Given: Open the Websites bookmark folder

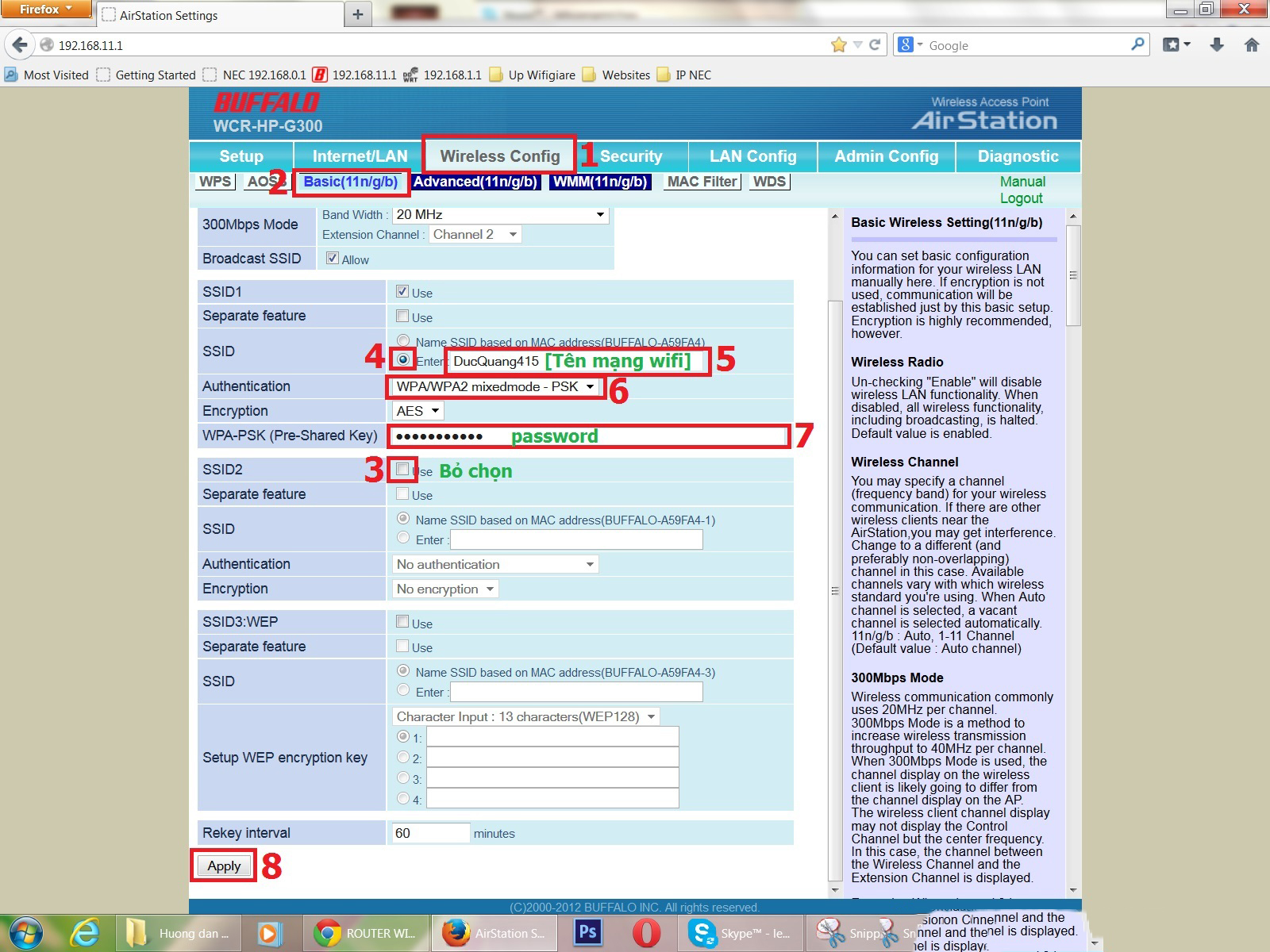Looking at the screenshot, I should click(x=616, y=75).
